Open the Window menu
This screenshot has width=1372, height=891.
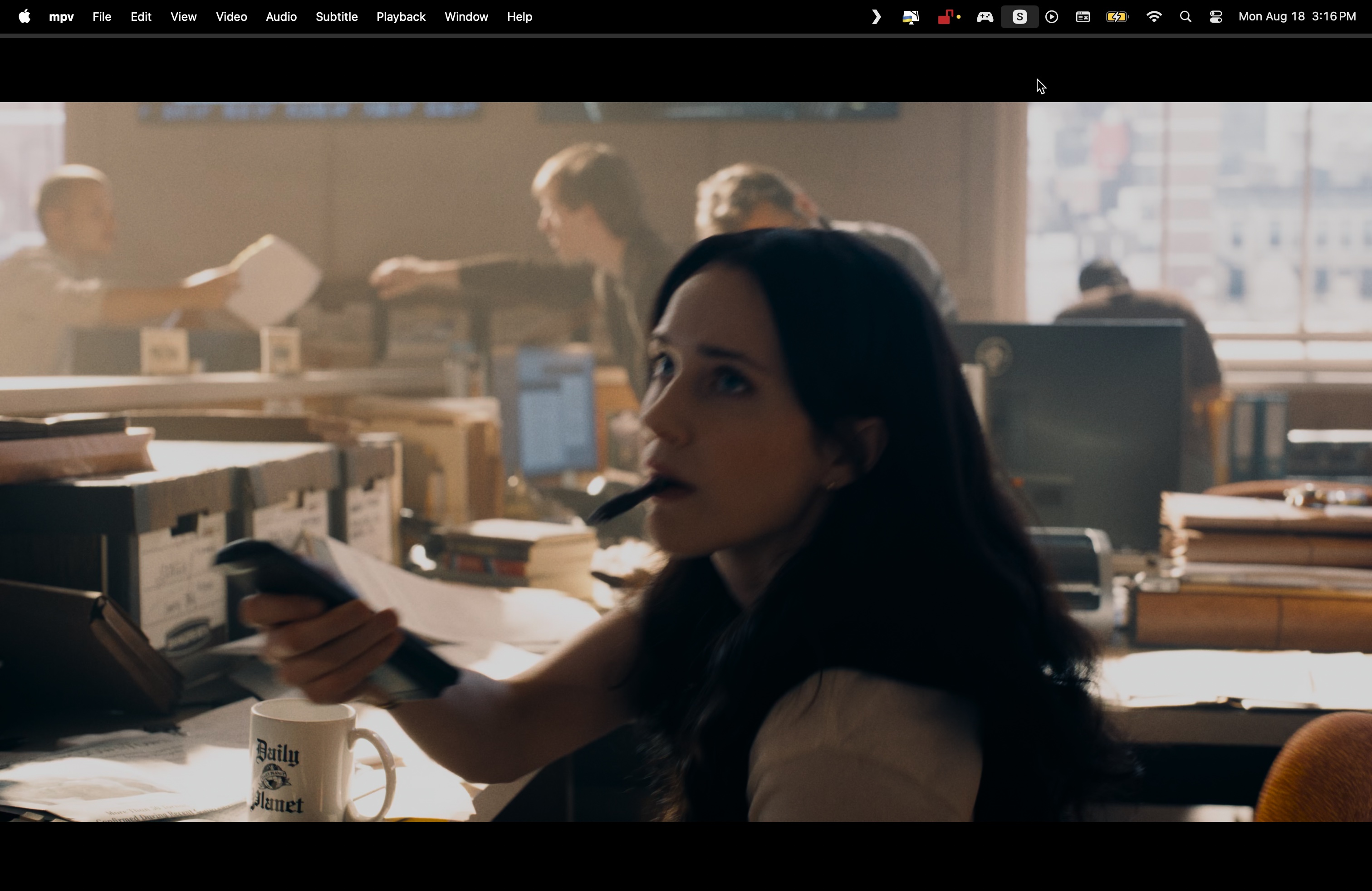click(466, 17)
